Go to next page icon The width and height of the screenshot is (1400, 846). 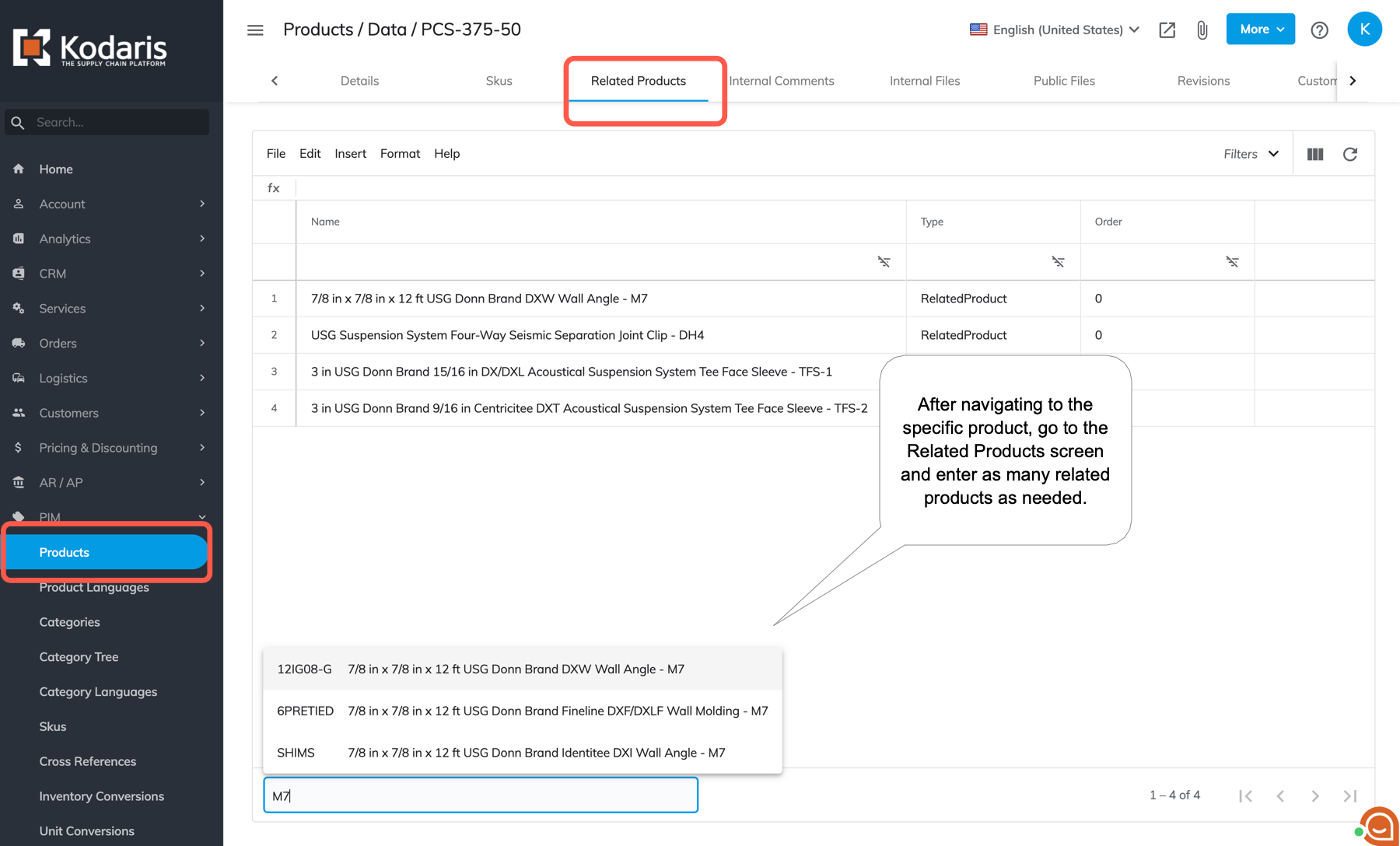(1315, 795)
